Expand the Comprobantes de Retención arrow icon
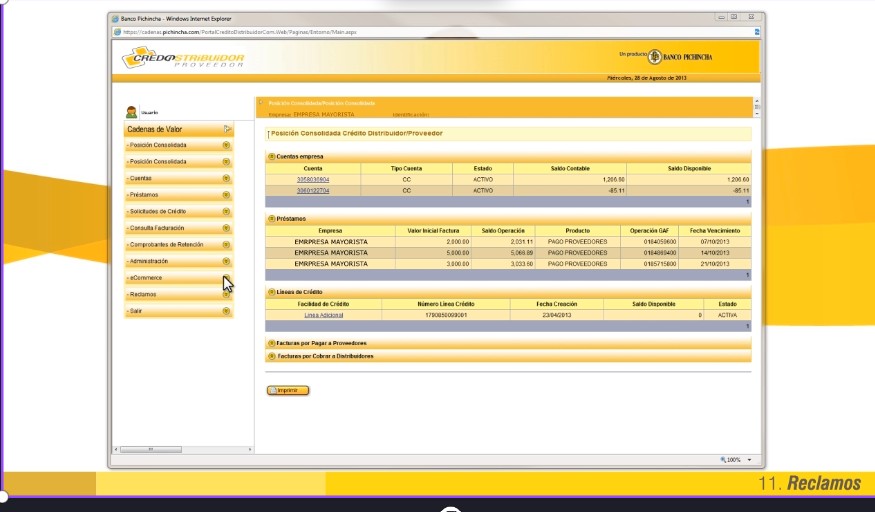 pos(226,245)
